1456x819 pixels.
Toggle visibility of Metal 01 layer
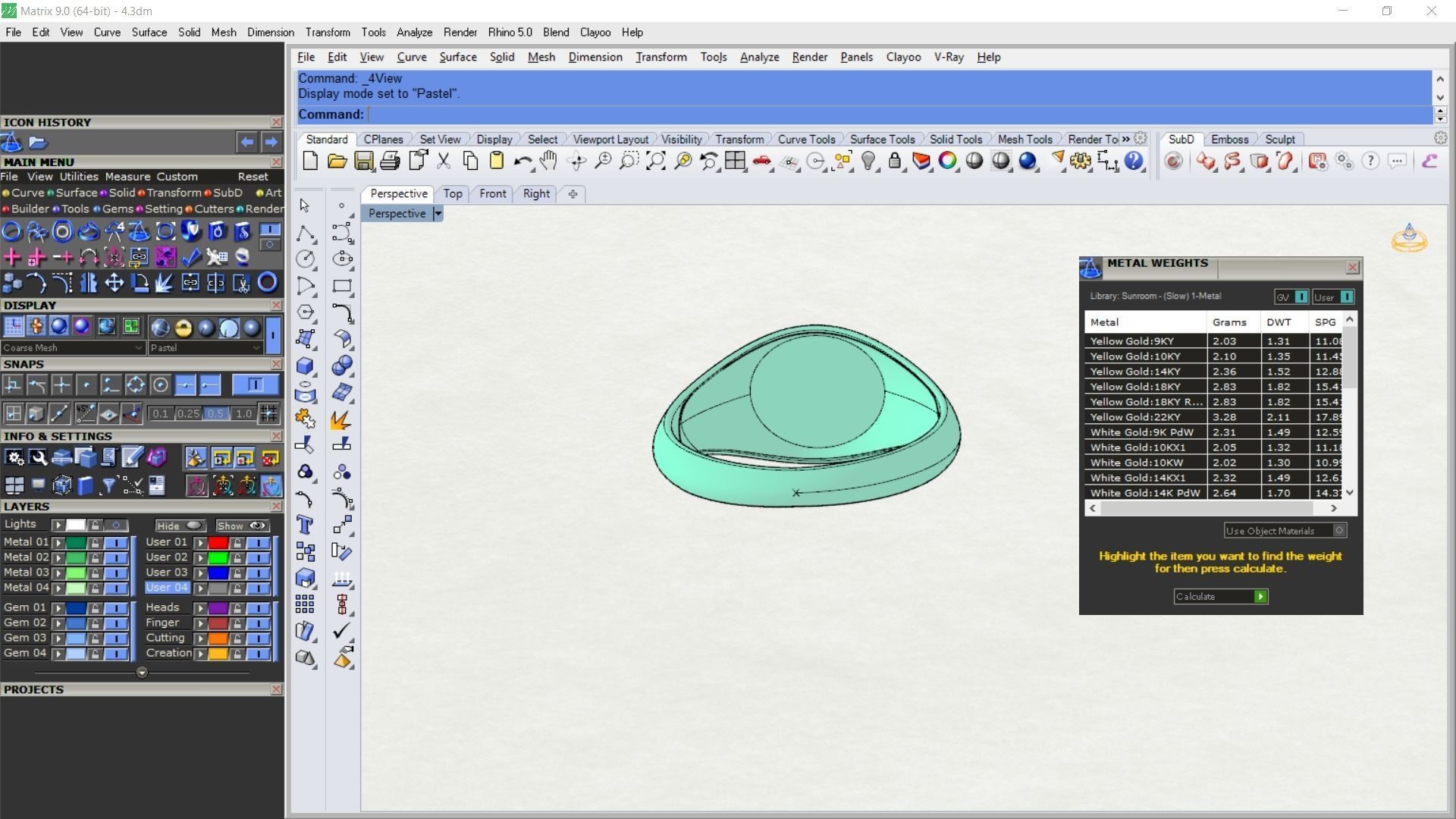tap(116, 543)
